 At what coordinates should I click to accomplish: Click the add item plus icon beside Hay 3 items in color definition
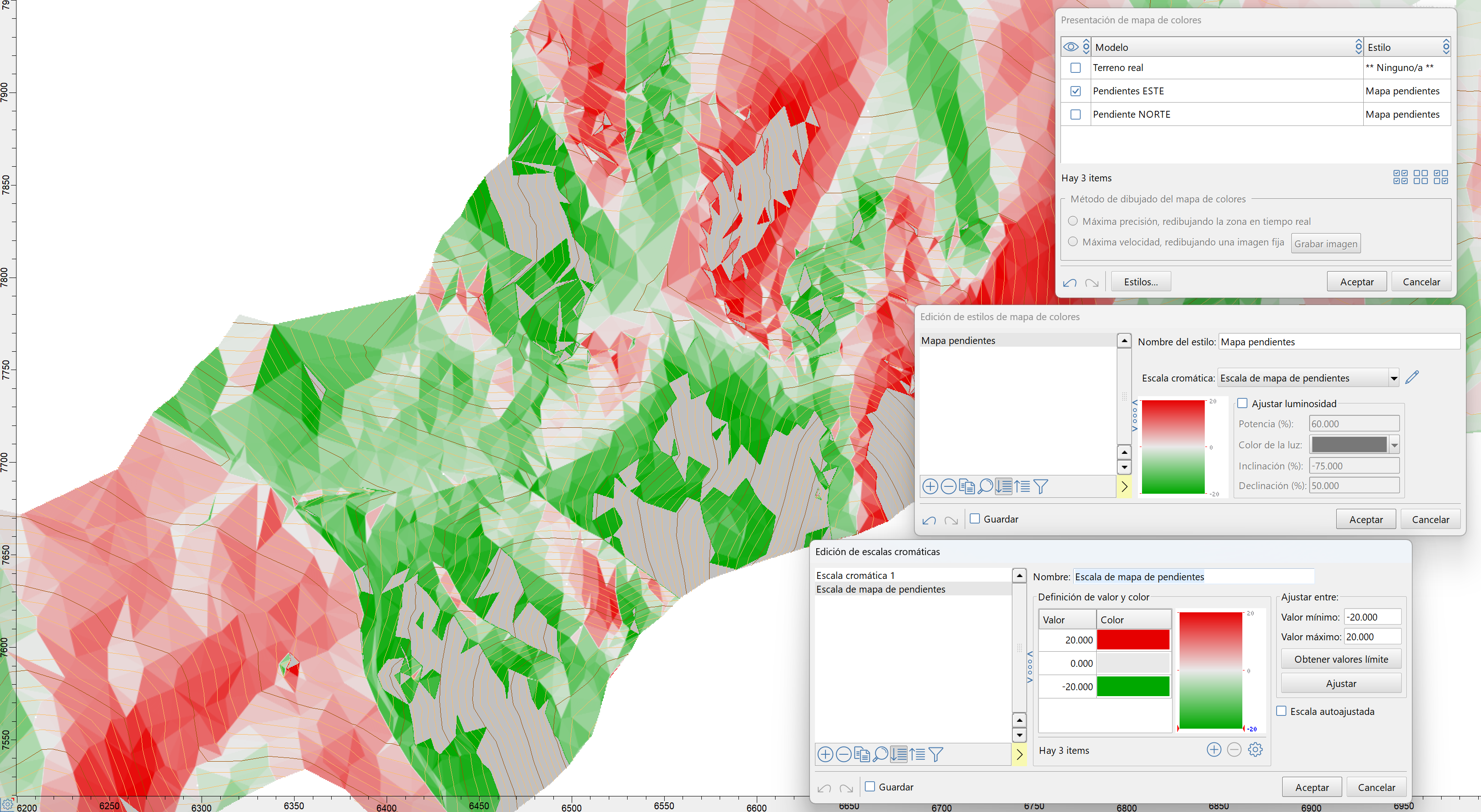click(1213, 749)
